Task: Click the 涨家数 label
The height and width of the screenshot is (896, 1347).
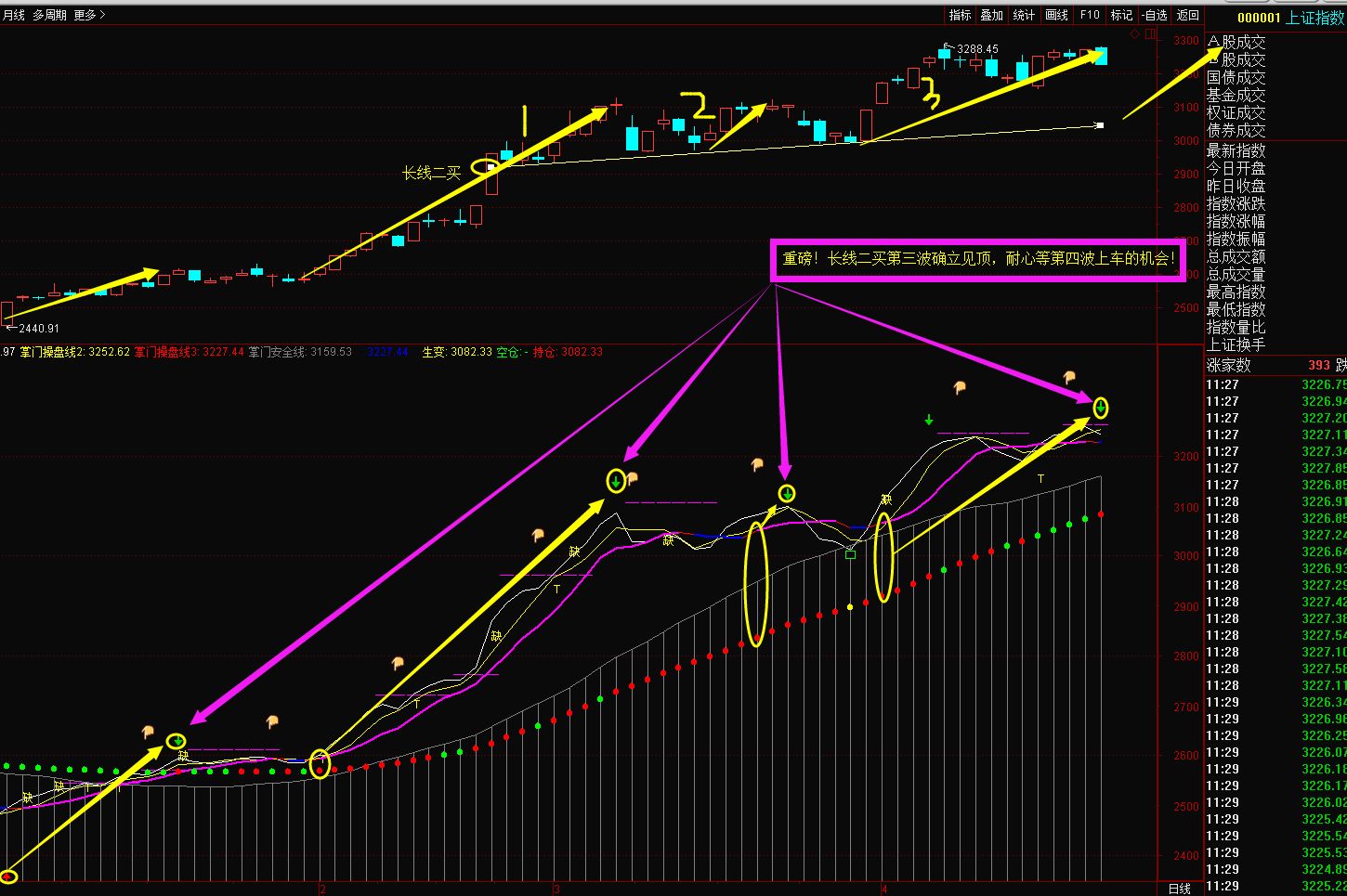Action: pos(1228,366)
